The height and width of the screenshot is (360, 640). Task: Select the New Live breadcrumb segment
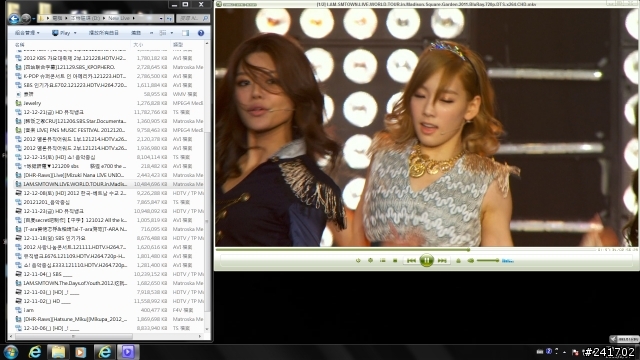(x=119, y=18)
